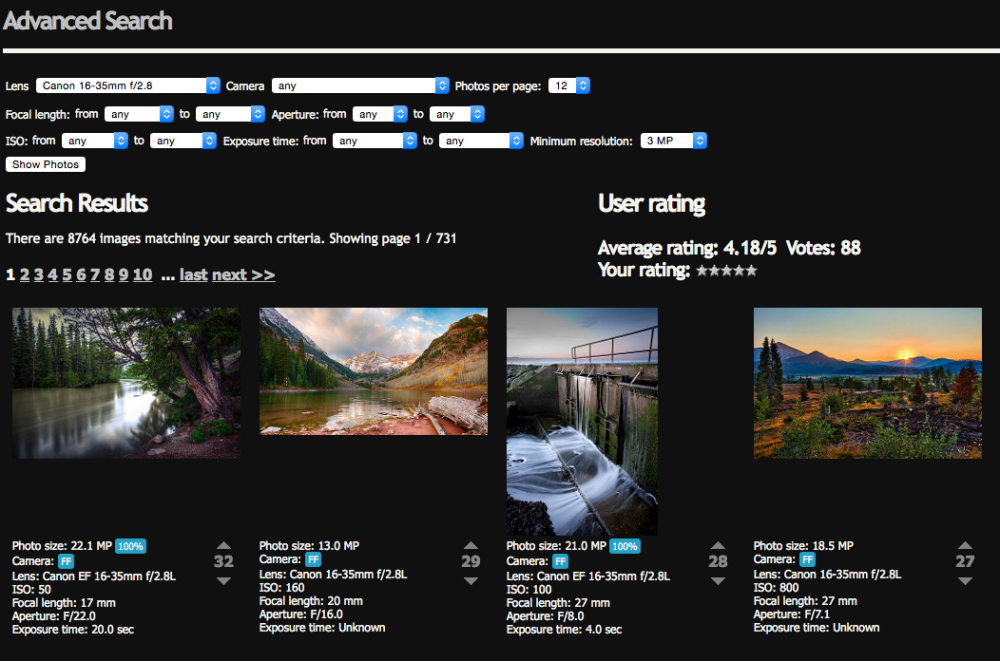Image resolution: width=1000 pixels, height=661 pixels.
Task: Upvote the photo rated 27
Action: [x=965, y=545]
